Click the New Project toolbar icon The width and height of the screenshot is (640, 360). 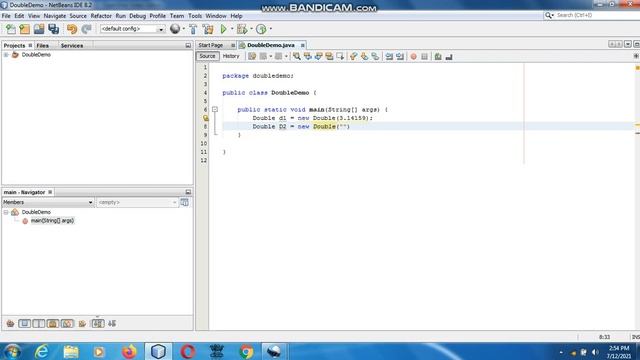click(24, 29)
